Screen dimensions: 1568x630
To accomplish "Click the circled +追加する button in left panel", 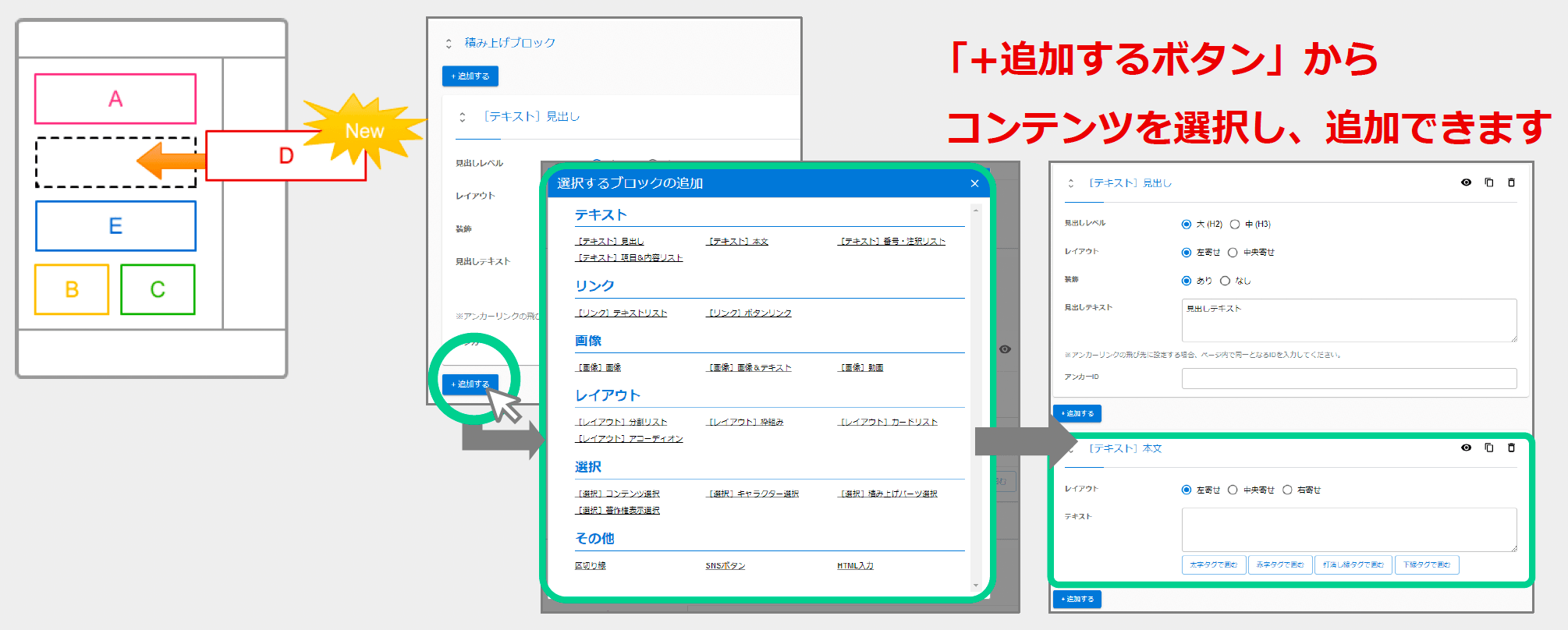I will click(470, 384).
